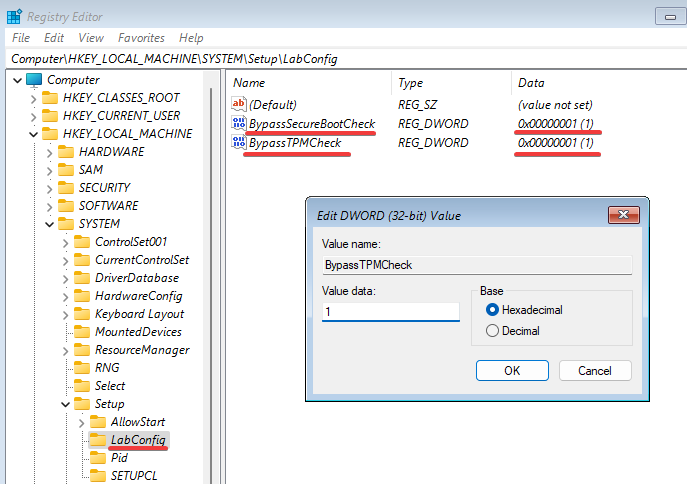Click the Computer icon in tree root
This screenshot has height=484, width=687.
coord(35,80)
